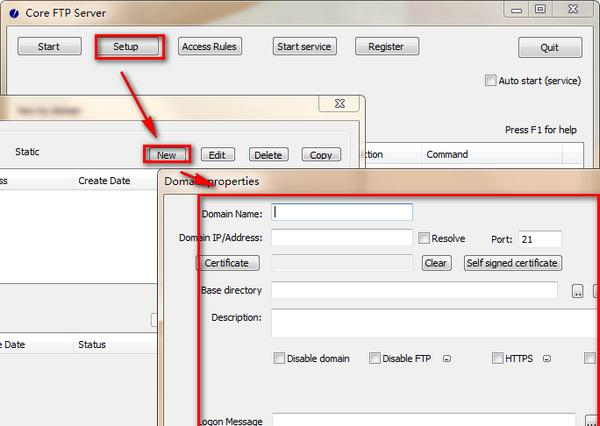Focus the Description text box
The height and width of the screenshot is (426, 600).
click(434, 323)
